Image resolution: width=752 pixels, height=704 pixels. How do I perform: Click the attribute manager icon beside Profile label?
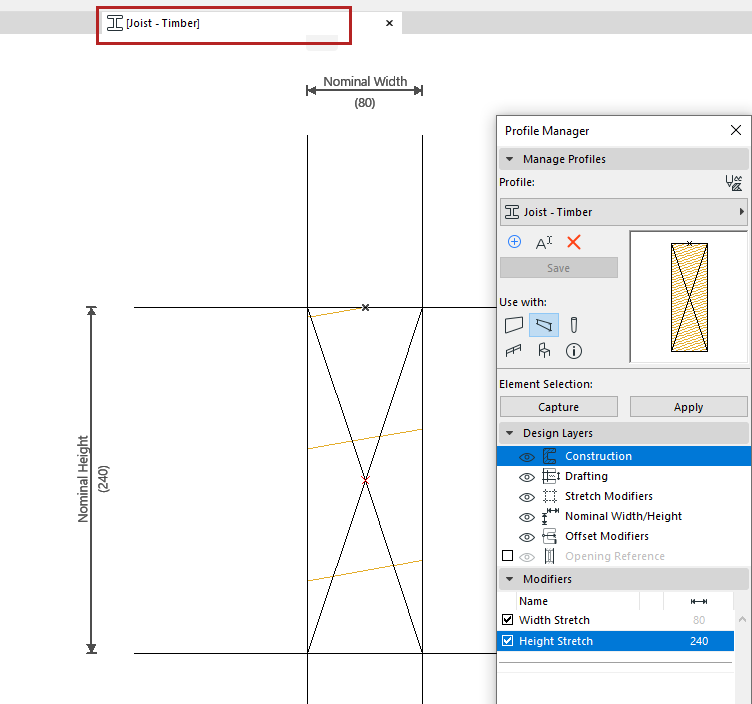click(x=734, y=183)
